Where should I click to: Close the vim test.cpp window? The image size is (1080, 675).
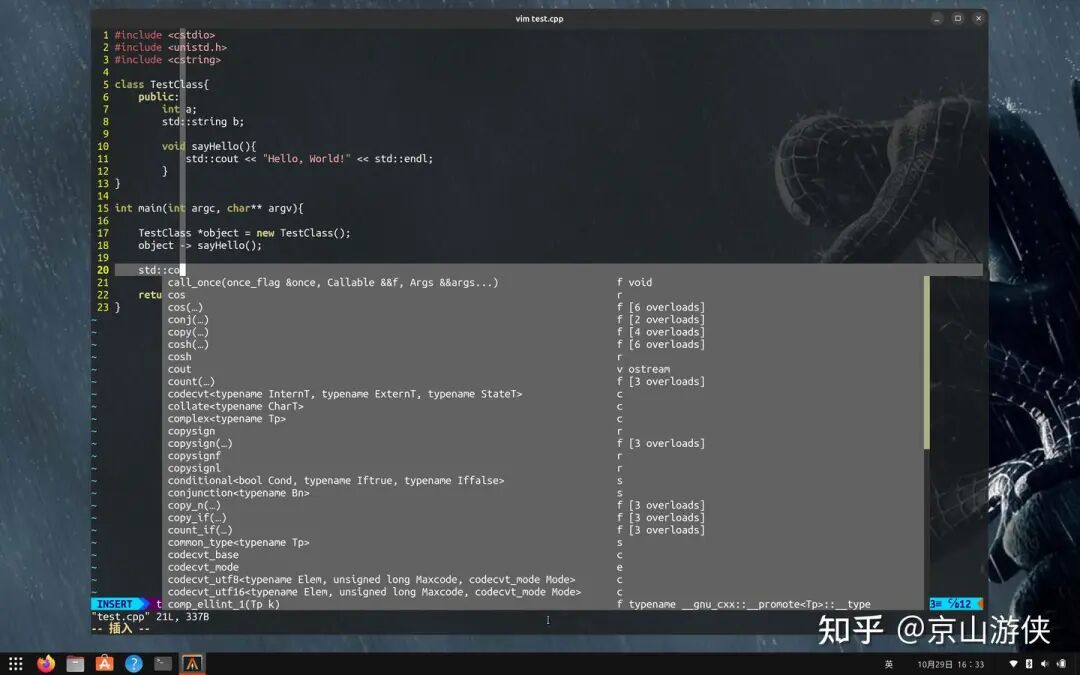click(978, 19)
